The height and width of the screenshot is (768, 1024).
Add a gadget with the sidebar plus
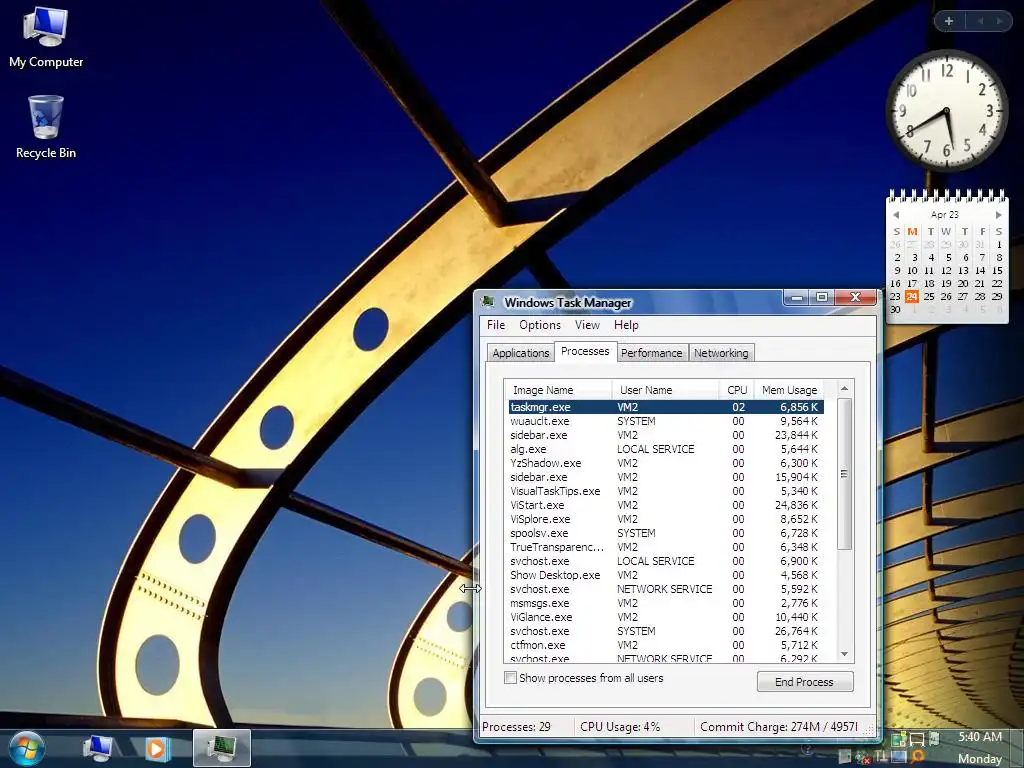949,21
